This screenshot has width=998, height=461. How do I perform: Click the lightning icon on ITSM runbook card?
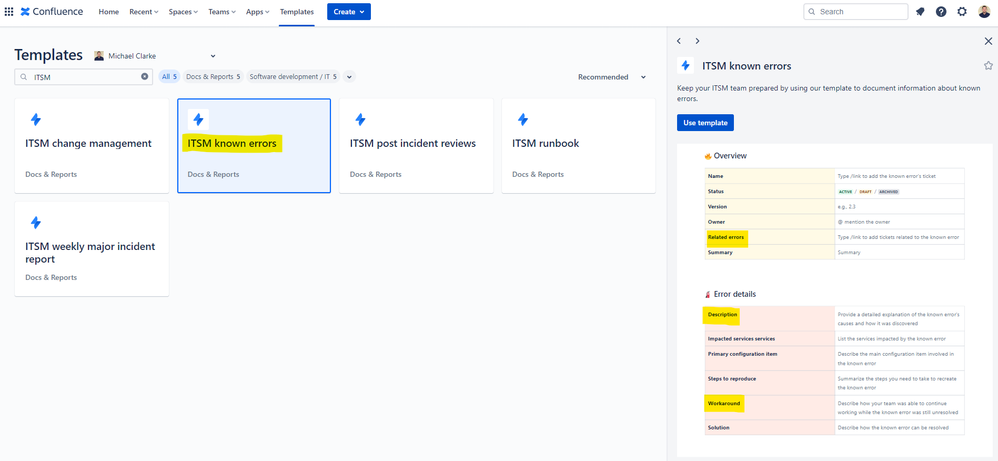coord(523,119)
